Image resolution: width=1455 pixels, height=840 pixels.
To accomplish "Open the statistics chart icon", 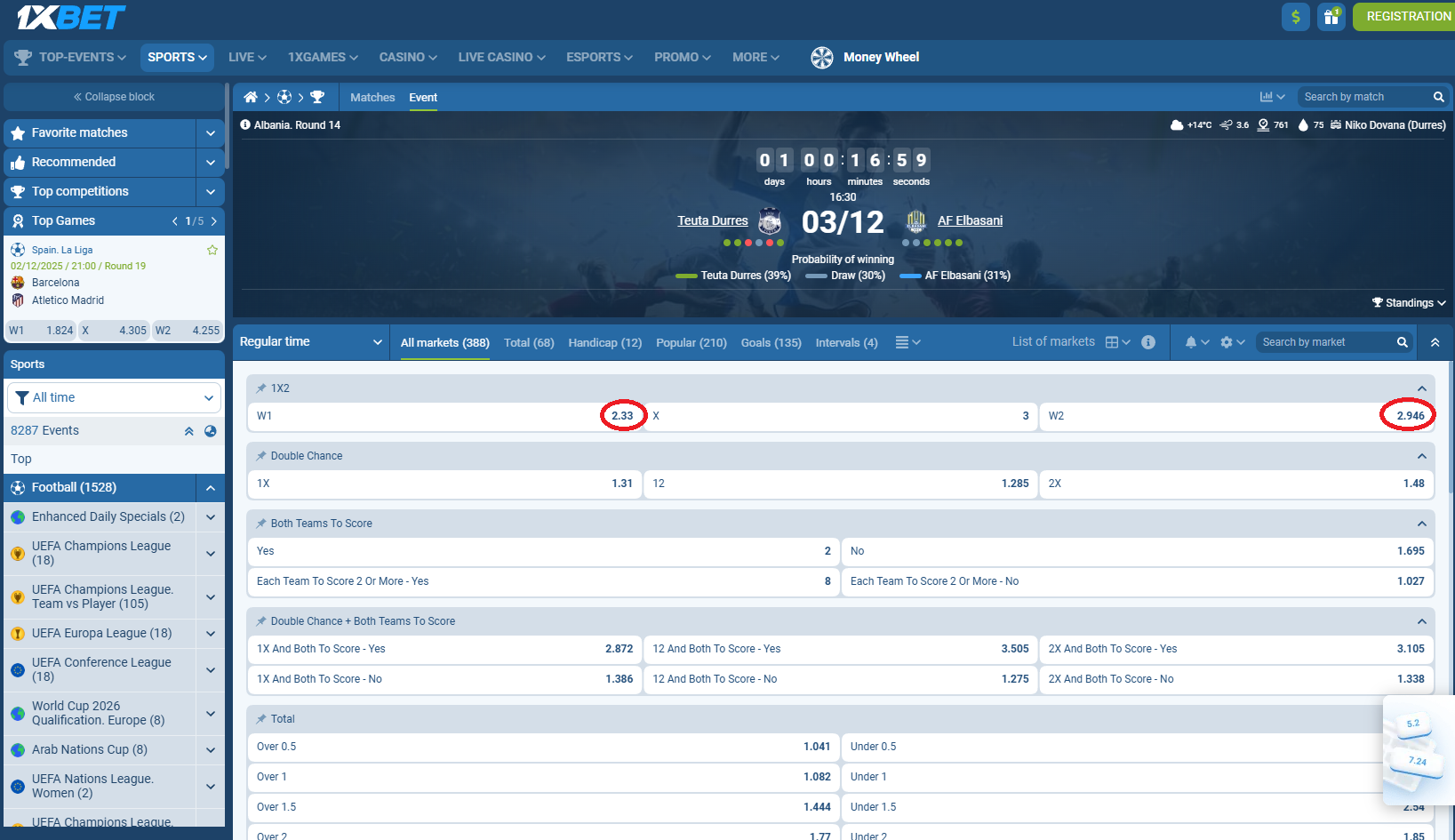I will [x=1272, y=97].
